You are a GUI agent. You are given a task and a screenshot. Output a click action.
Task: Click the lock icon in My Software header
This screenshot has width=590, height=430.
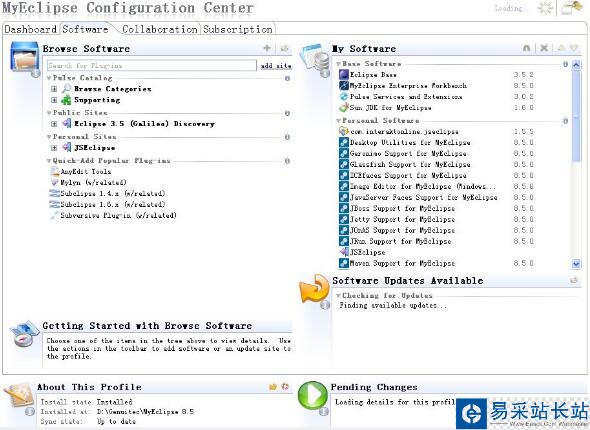527,48
